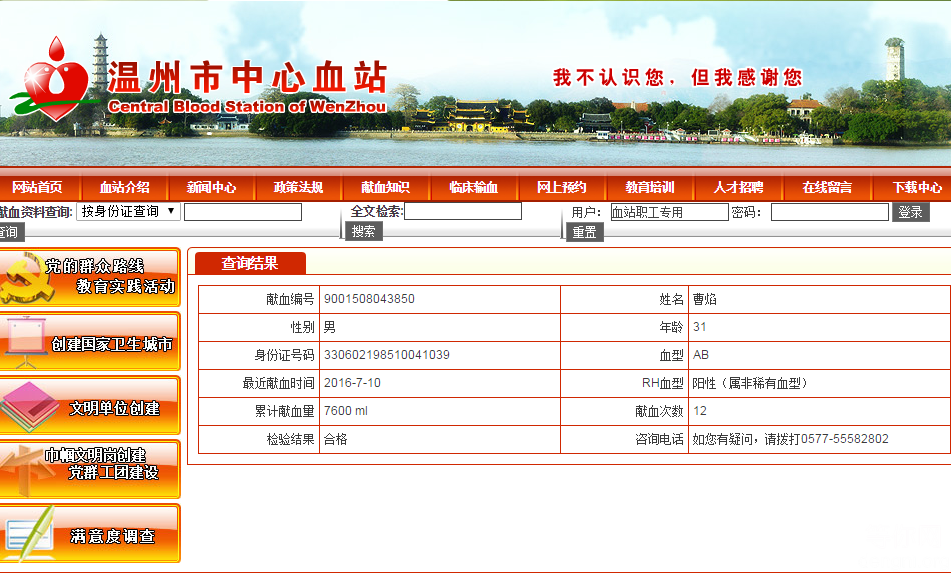Open the 下载中心 menu item

[x=916, y=187]
